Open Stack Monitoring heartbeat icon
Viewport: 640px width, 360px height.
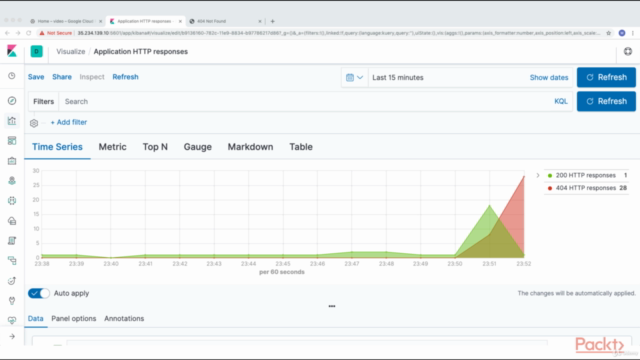point(12,320)
